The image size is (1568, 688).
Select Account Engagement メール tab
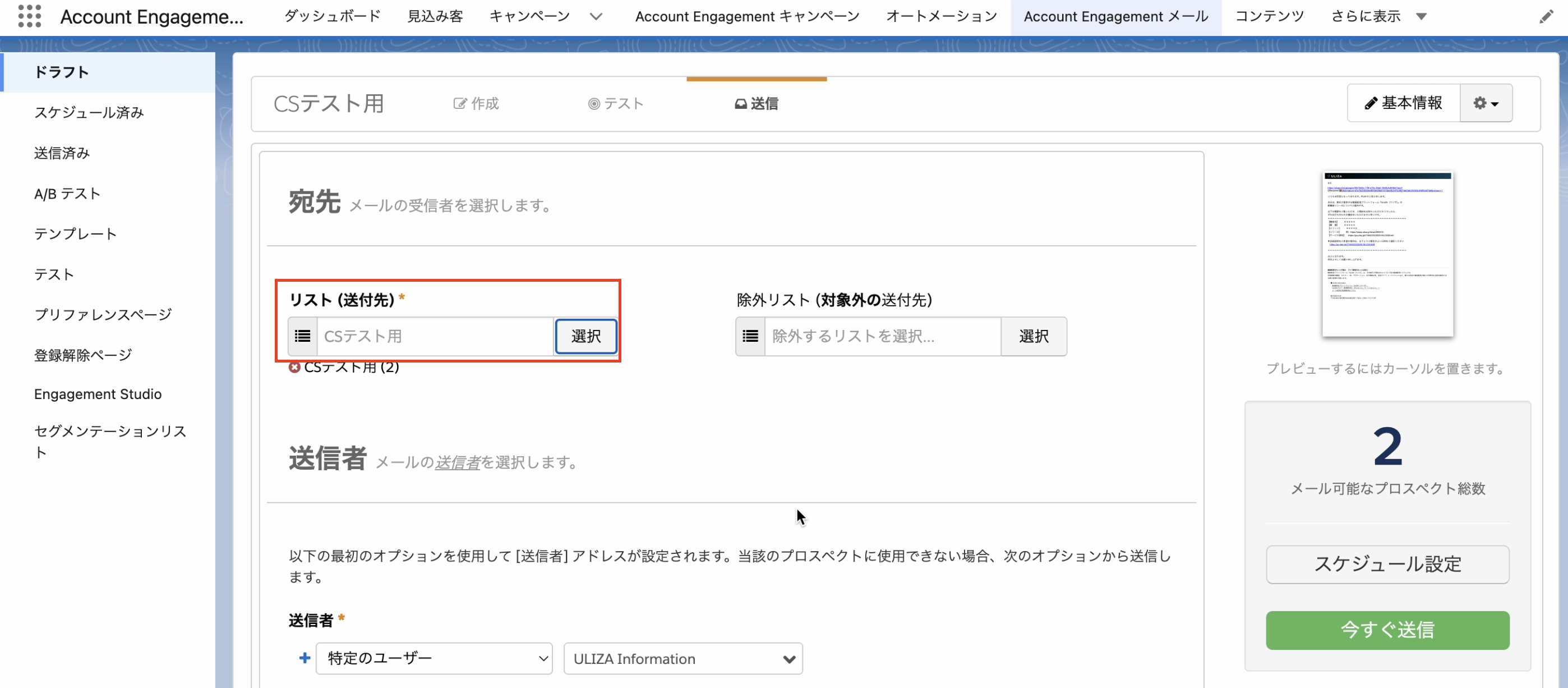click(x=1116, y=16)
